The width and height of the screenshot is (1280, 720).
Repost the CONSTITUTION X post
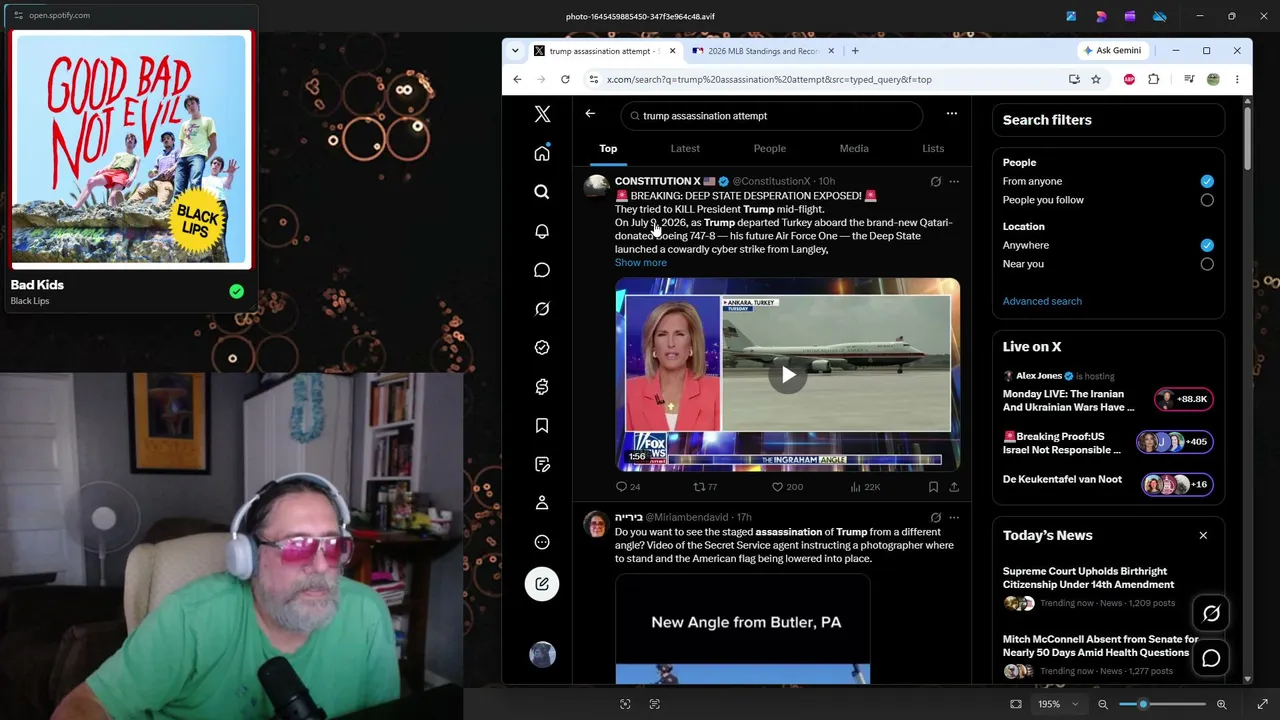[x=705, y=487]
